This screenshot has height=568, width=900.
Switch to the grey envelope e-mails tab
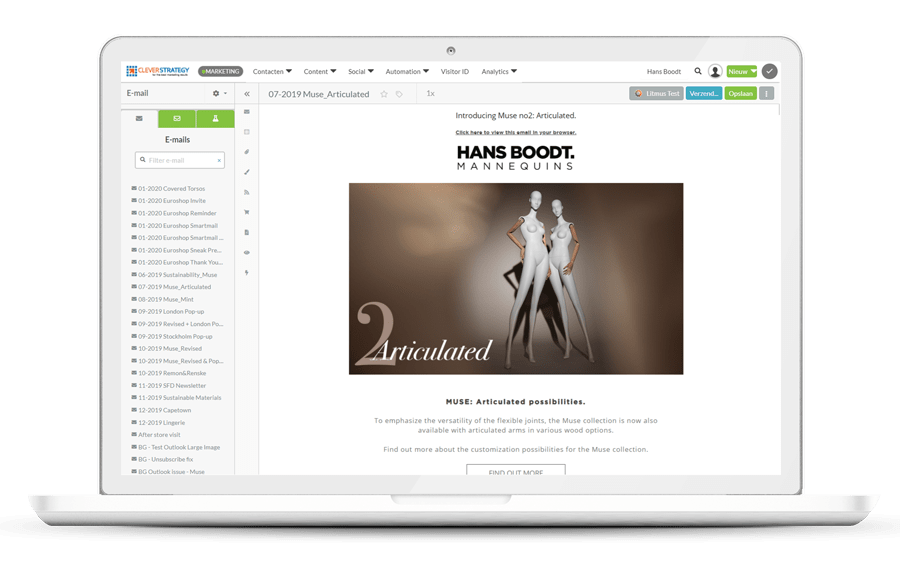[139, 119]
